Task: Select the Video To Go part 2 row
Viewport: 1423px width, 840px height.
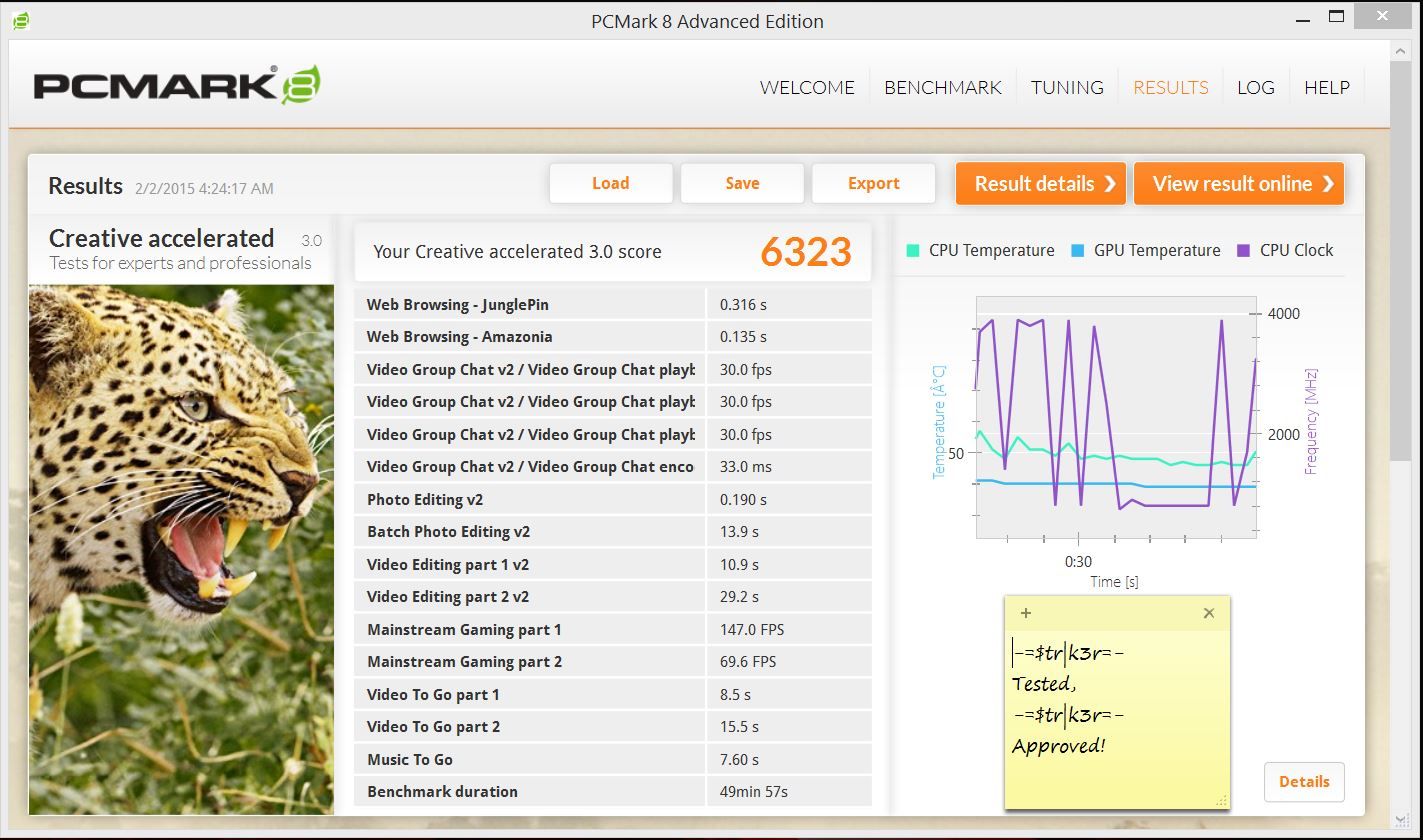Action: tap(612, 727)
